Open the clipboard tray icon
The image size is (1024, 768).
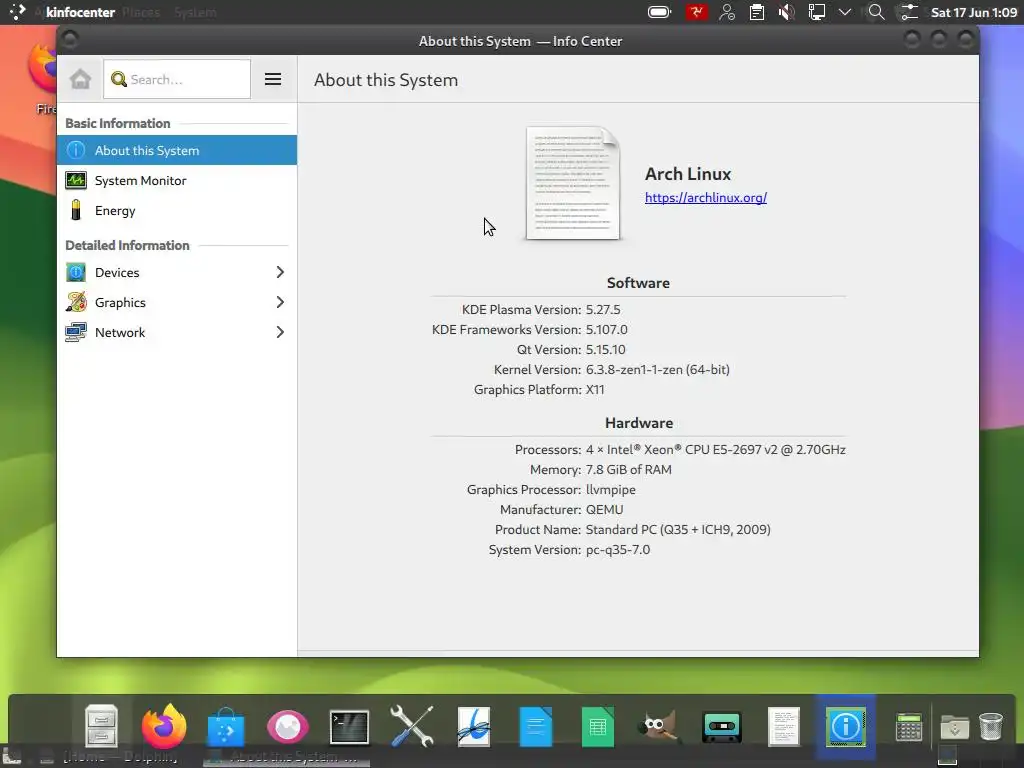point(757,12)
